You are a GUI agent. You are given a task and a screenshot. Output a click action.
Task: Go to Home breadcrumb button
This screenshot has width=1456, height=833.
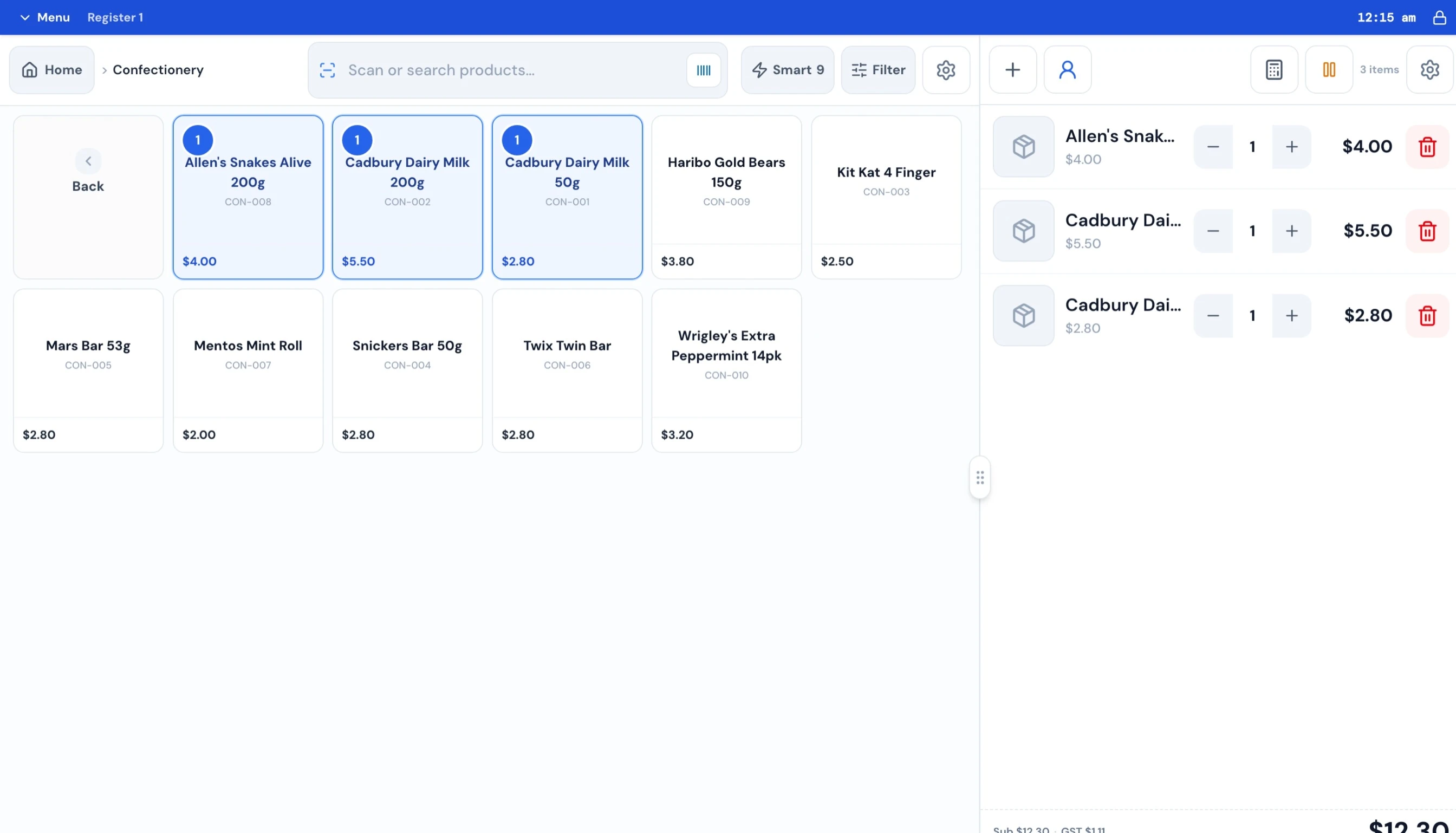[51, 70]
